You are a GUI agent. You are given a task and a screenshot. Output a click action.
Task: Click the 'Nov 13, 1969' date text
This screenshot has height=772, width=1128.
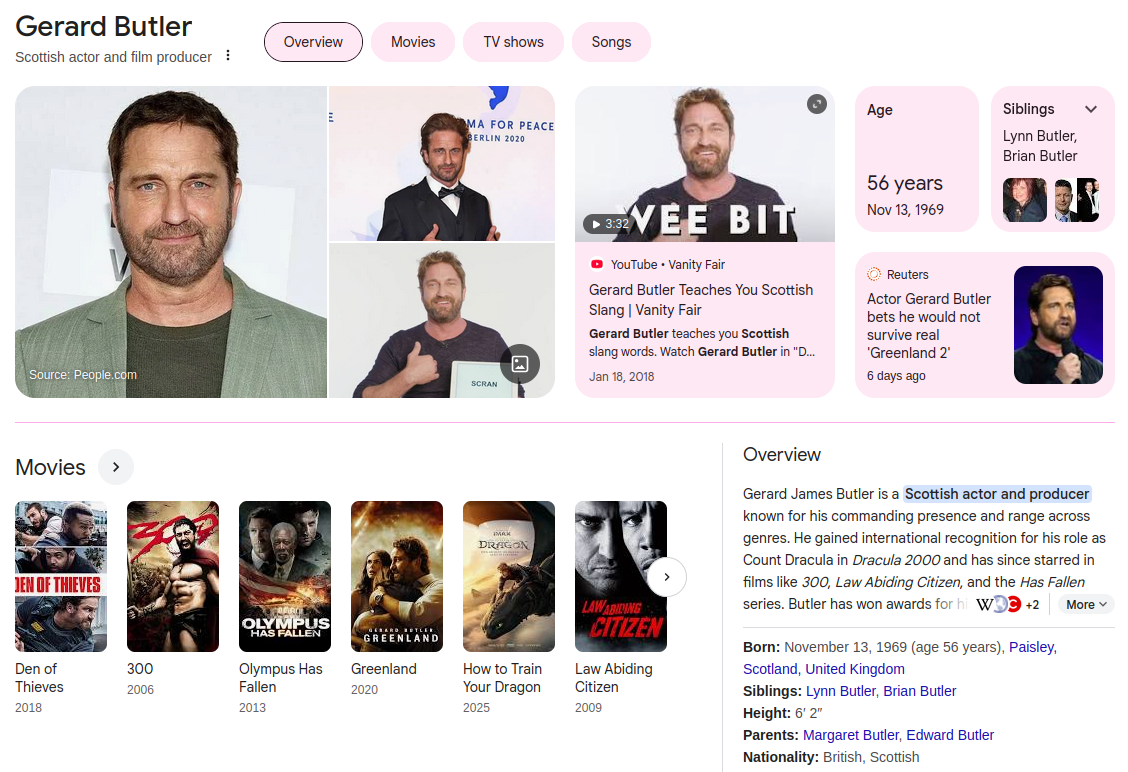(905, 209)
